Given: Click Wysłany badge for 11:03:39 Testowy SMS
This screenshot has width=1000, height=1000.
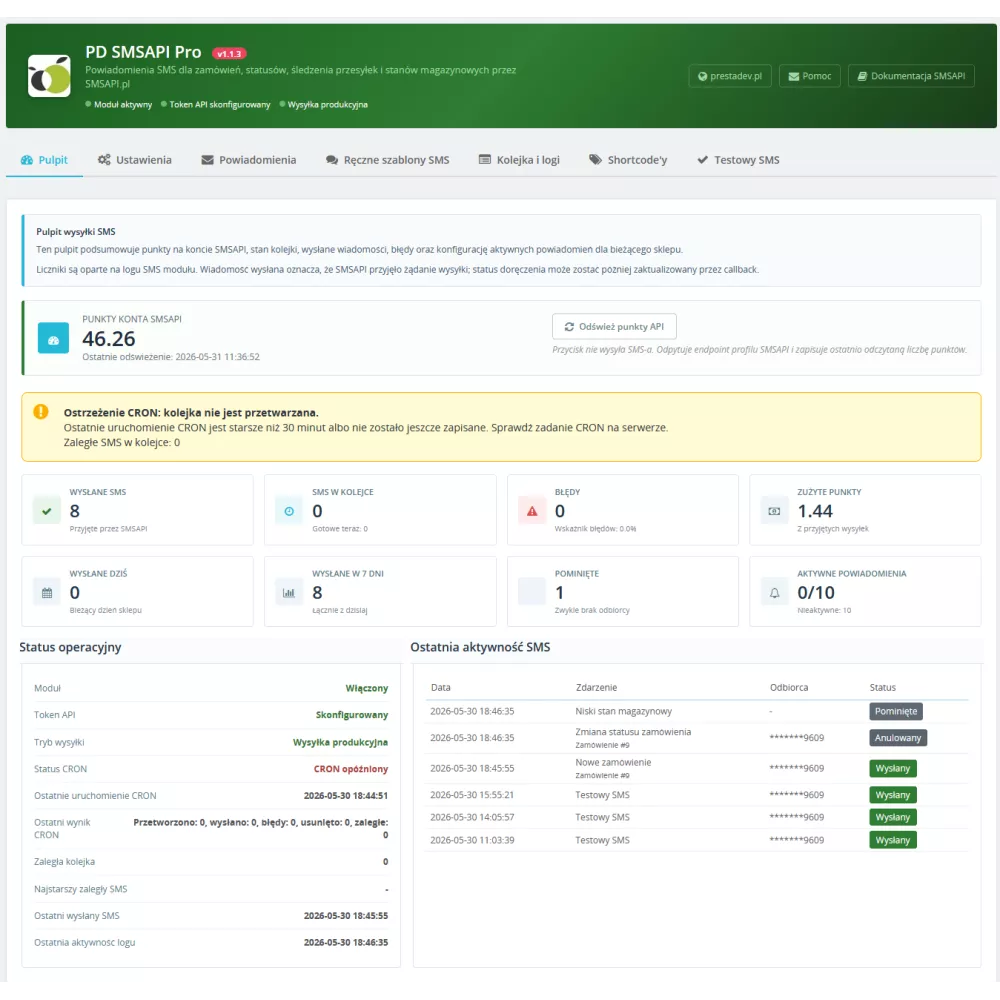Looking at the screenshot, I should pyautogui.click(x=893, y=841).
